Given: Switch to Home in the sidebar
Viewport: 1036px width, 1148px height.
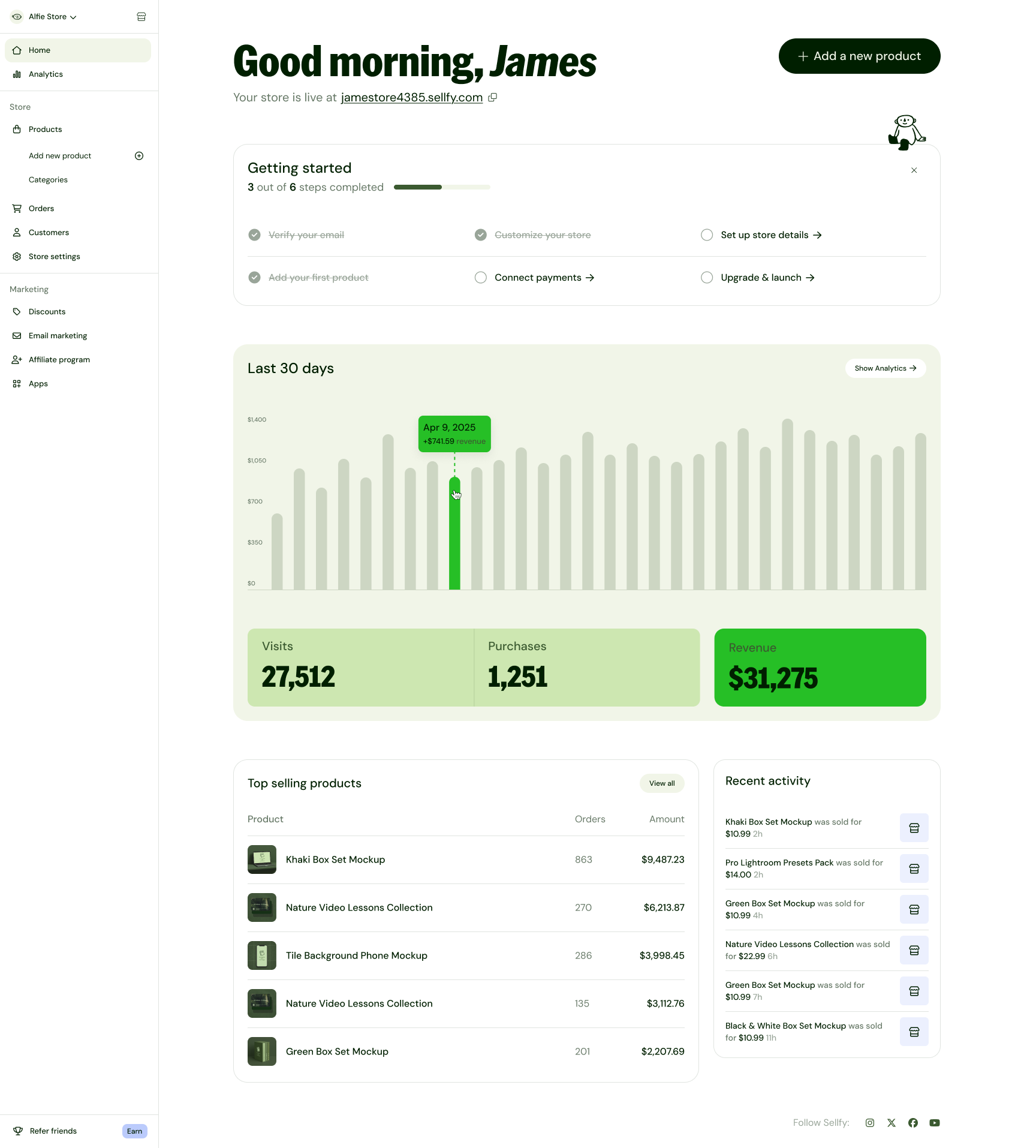Looking at the screenshot, I should tap(40, 50).
